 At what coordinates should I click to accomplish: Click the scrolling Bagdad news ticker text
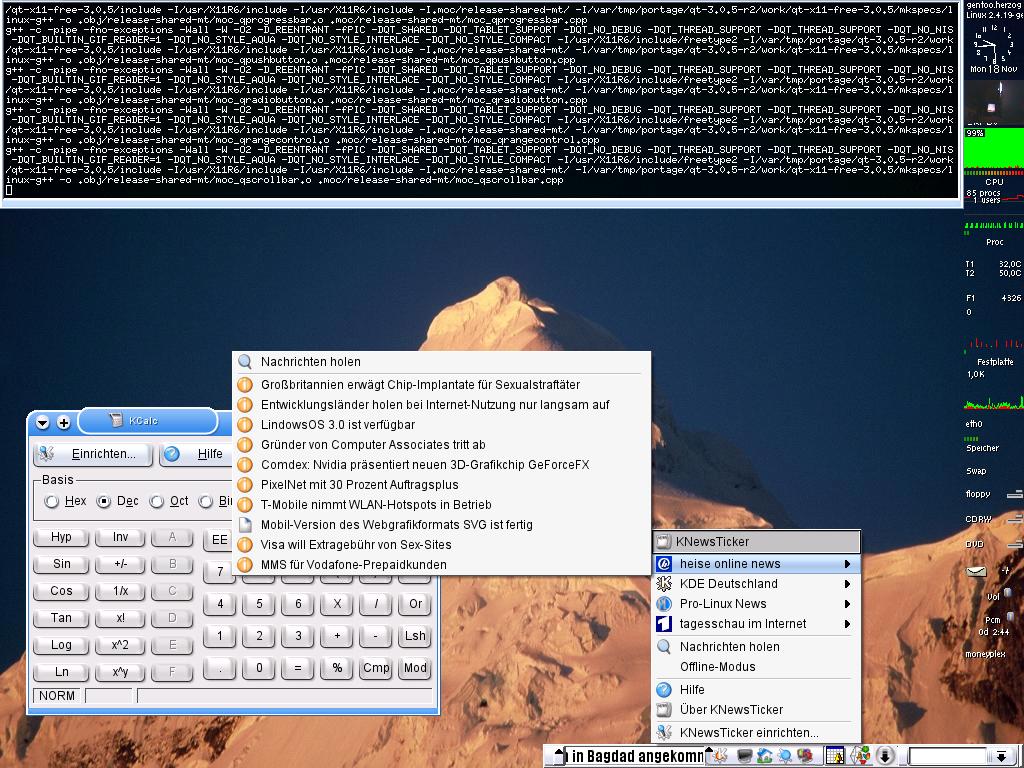(x=637, y=756)
